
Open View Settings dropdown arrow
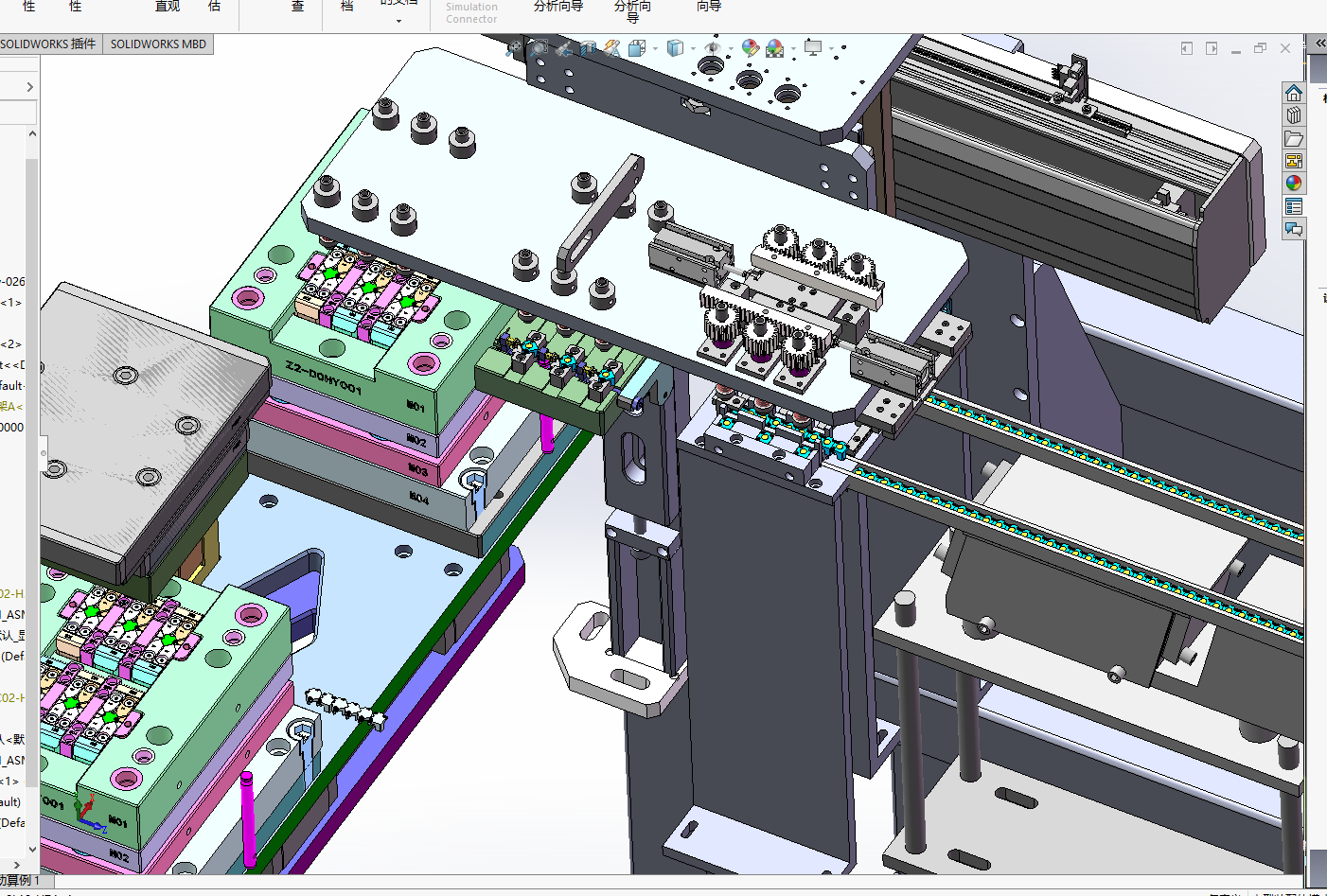click(x=831, y=49)
